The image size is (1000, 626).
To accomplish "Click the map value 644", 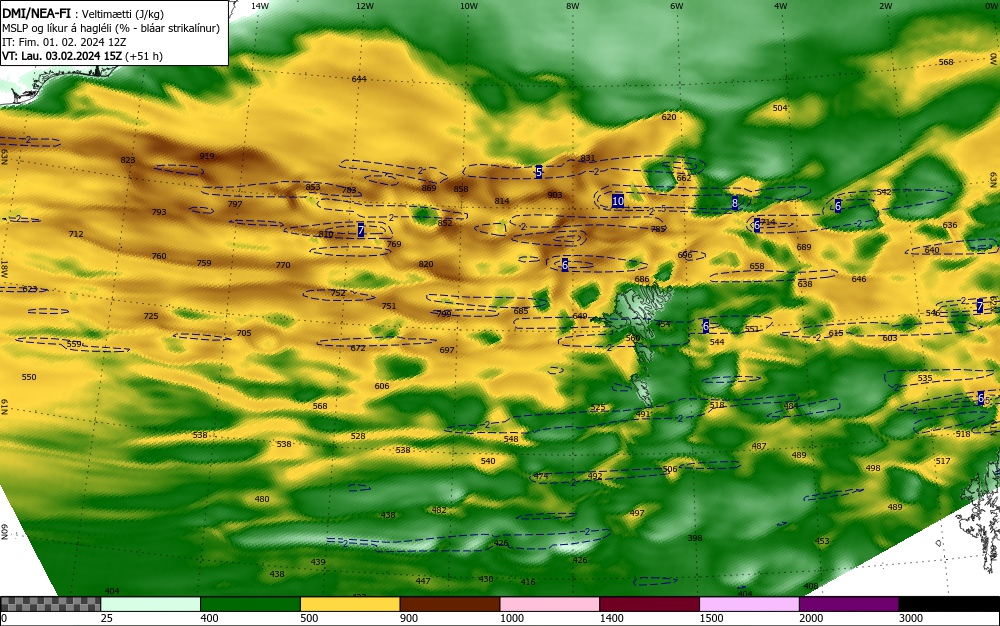I will [x=359, y=79].
